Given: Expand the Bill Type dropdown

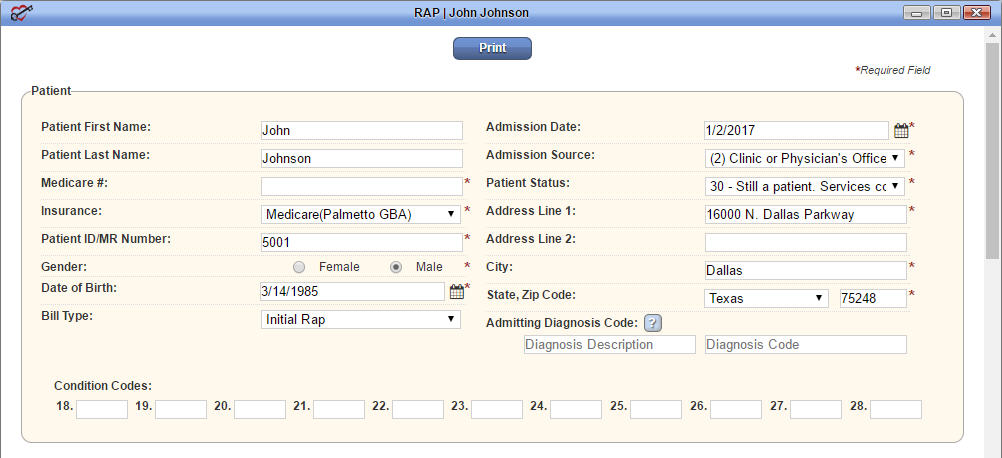Looking at the screenshot, I should tap(360, 319).
